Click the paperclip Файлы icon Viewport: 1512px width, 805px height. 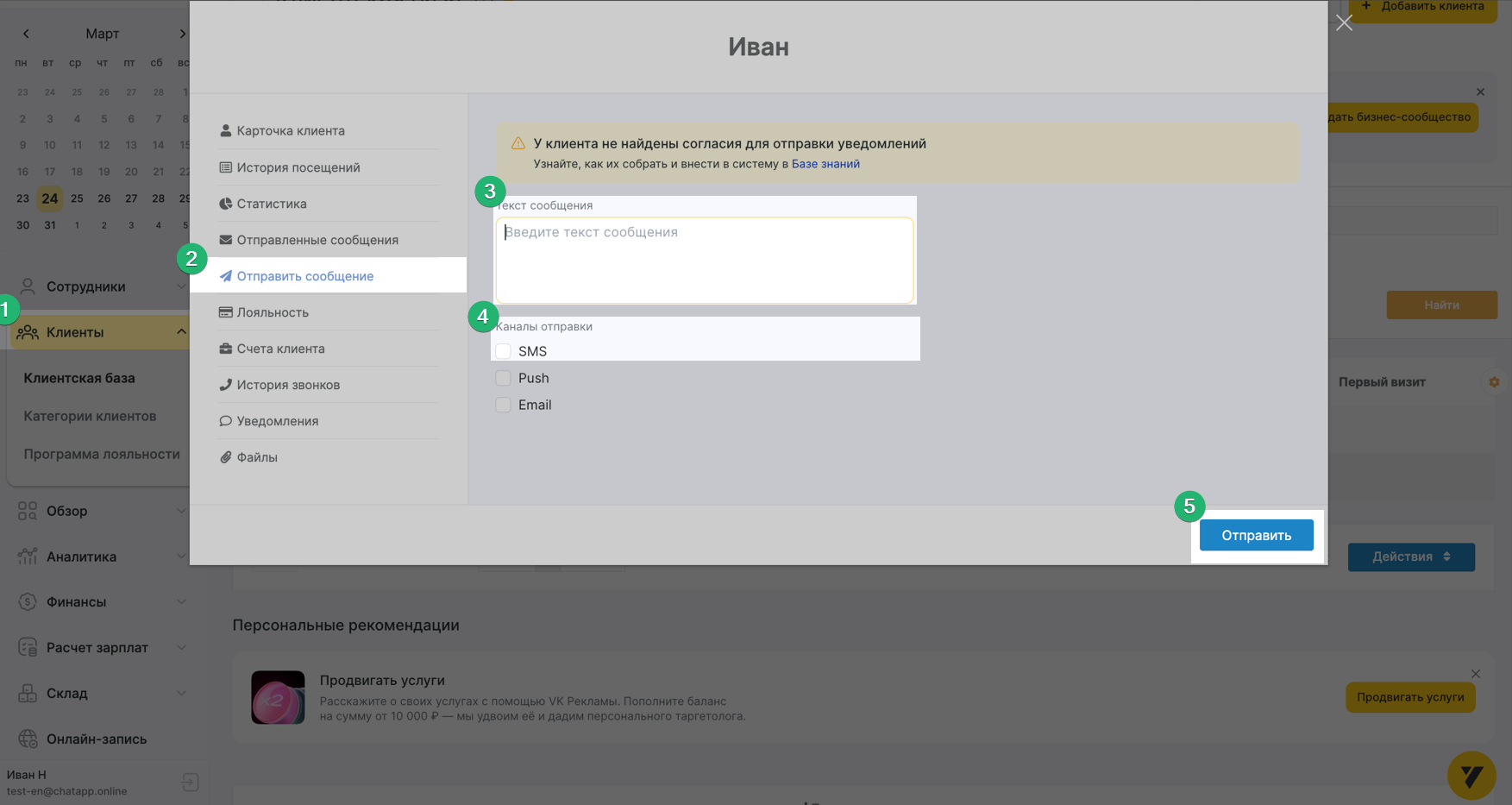(226, 457)
